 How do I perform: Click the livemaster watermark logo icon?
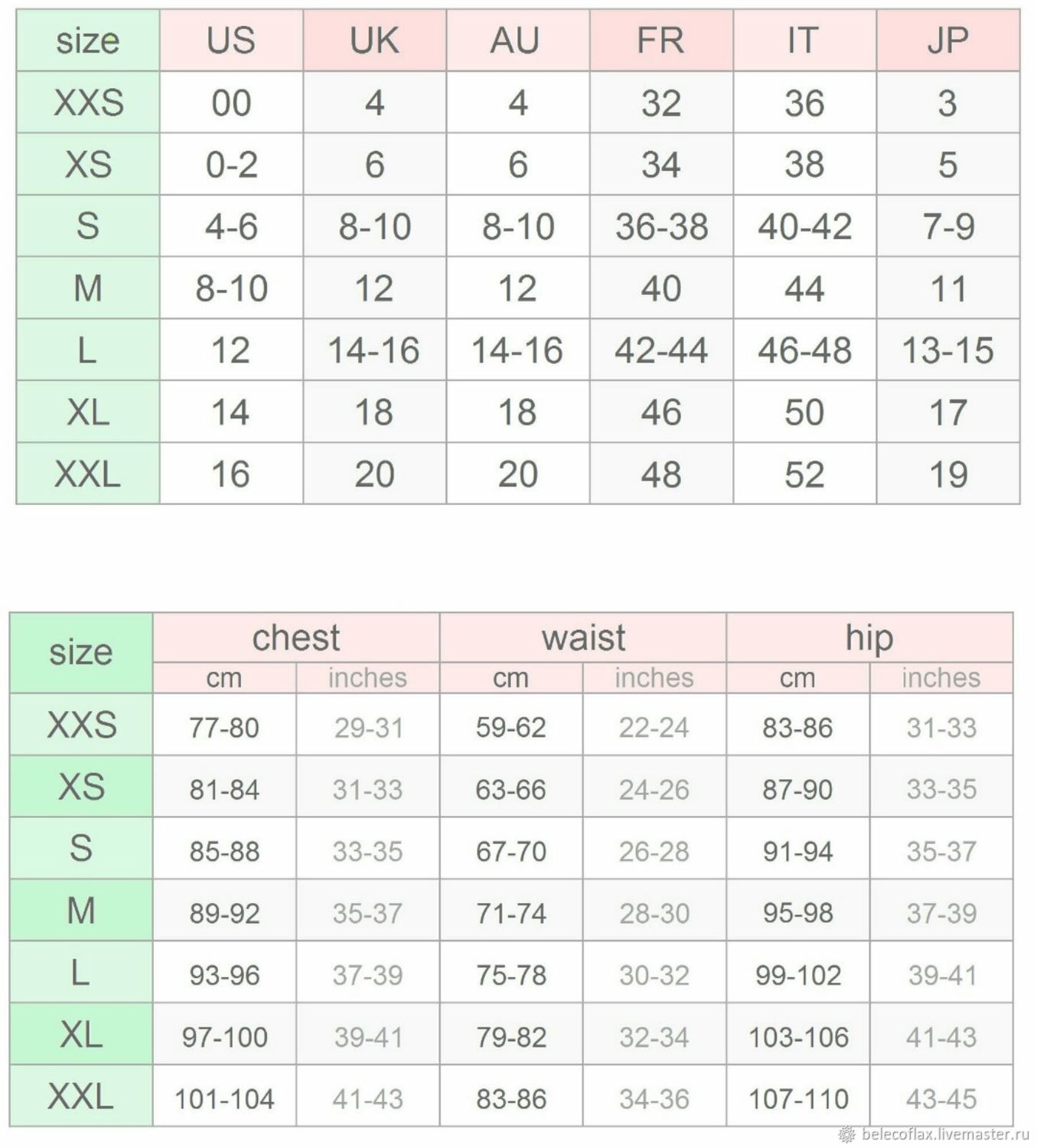tap(847, 1134)
